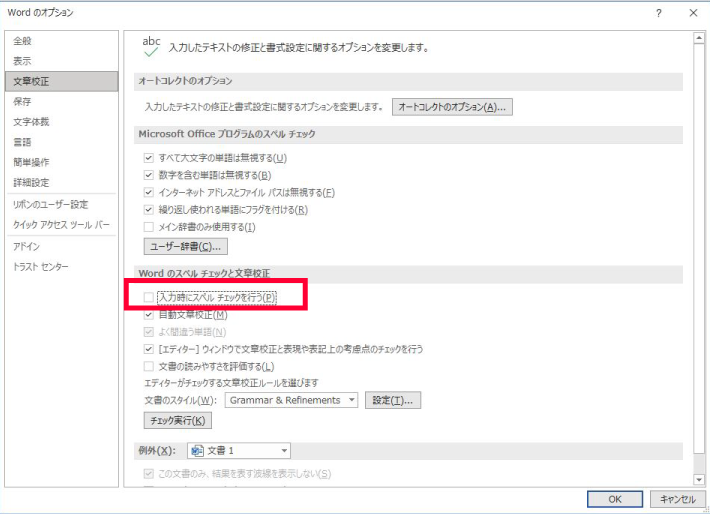Enable 入力時にスペル チェックを行う checkbox

click(x=149, y=297)
